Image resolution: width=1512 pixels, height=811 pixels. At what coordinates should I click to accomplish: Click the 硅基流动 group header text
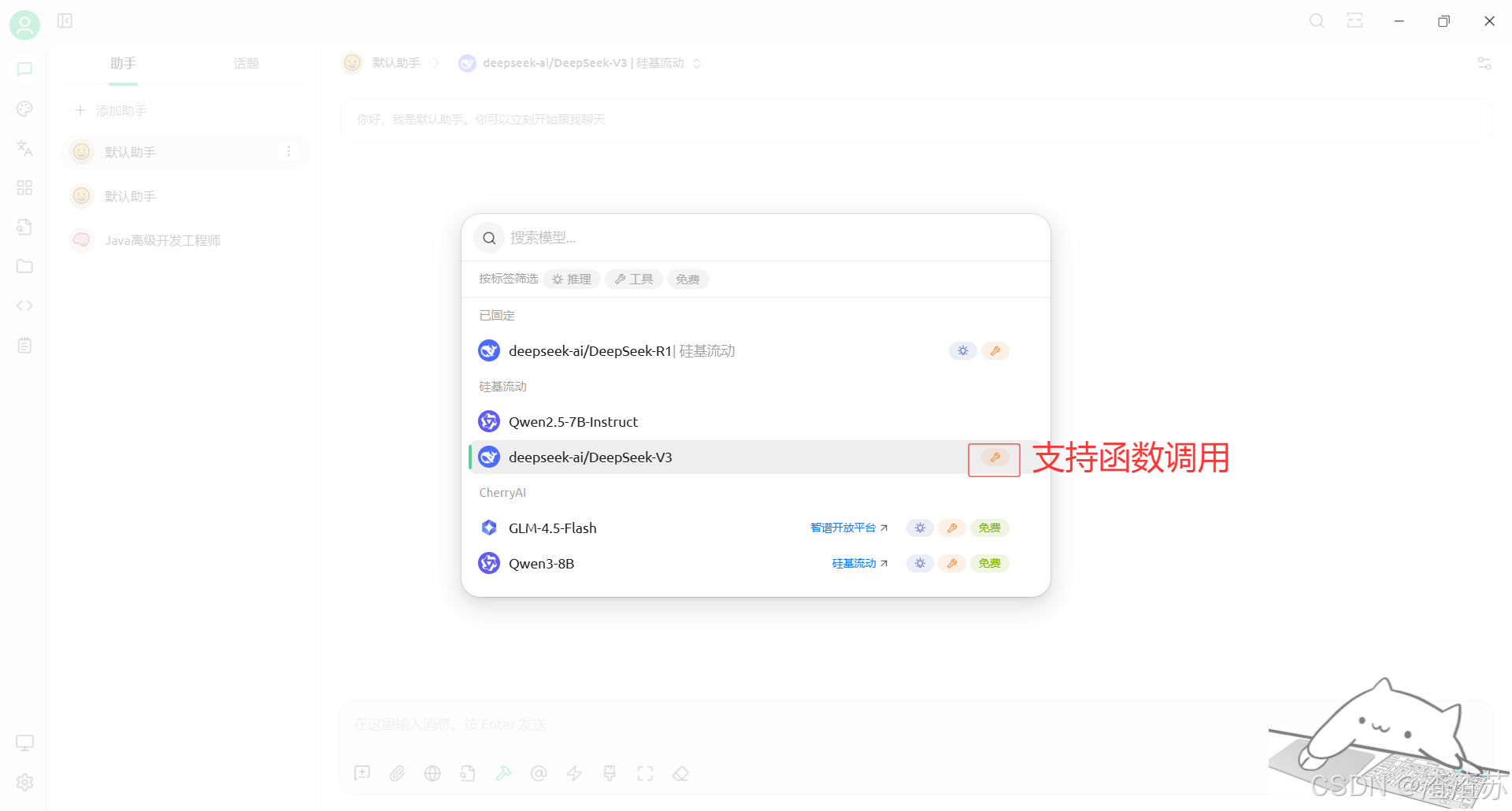(x=502, y=387)
